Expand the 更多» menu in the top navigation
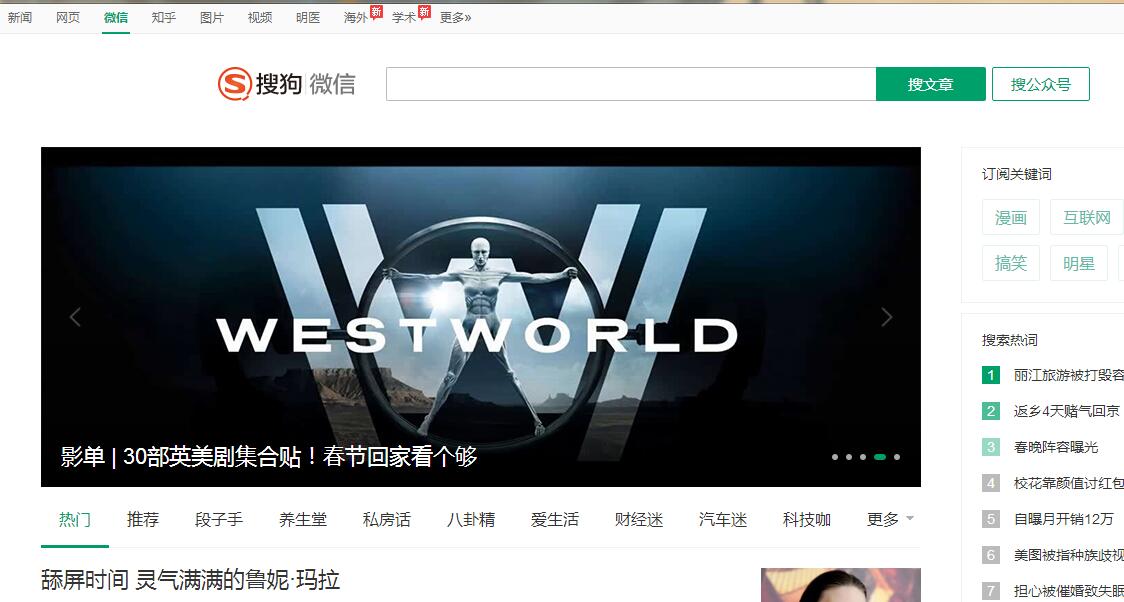Image resolution: width=1124 pixels, height=602 pixels. 455,17
